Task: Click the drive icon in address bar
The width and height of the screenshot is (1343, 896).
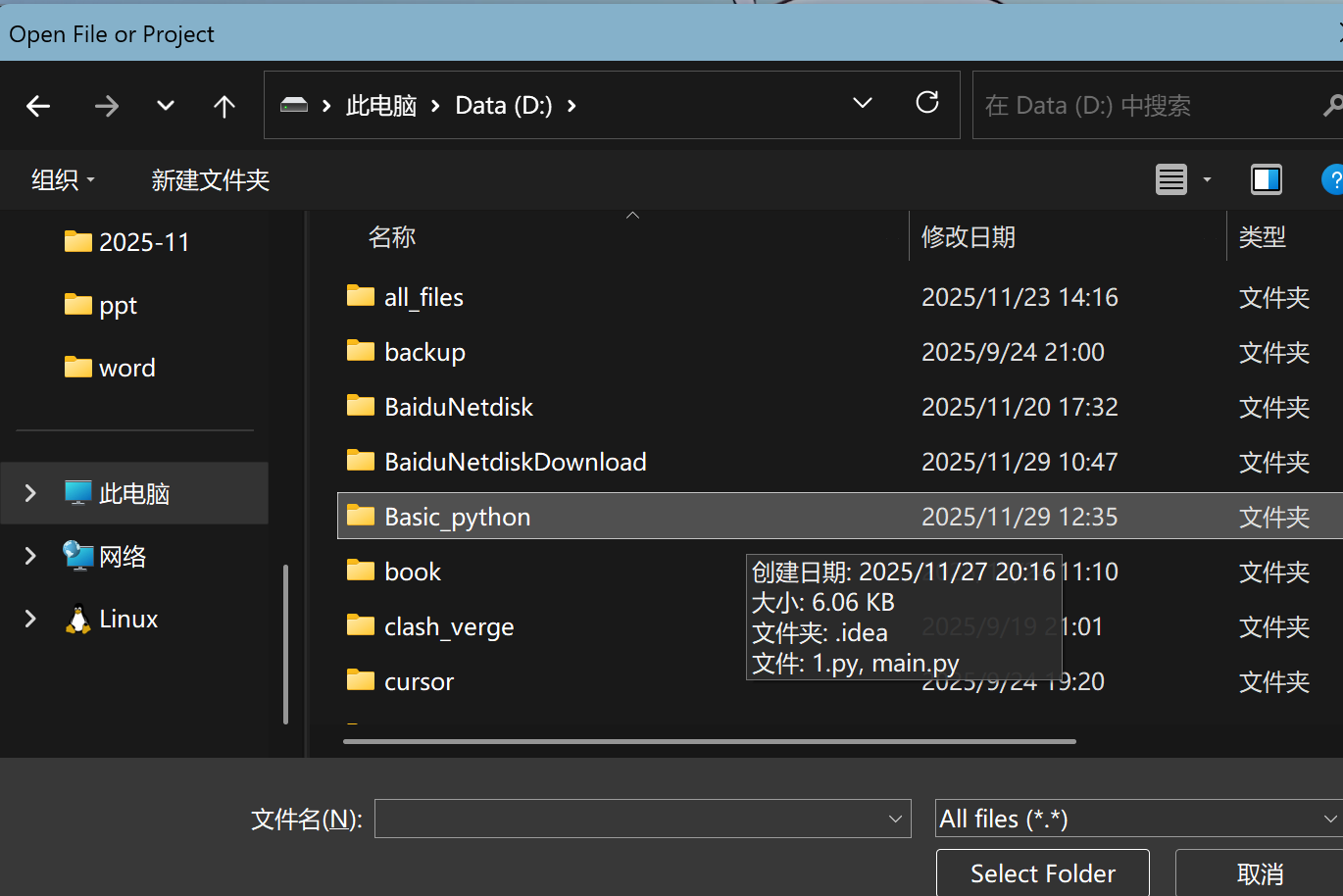Action: point(294,105)
